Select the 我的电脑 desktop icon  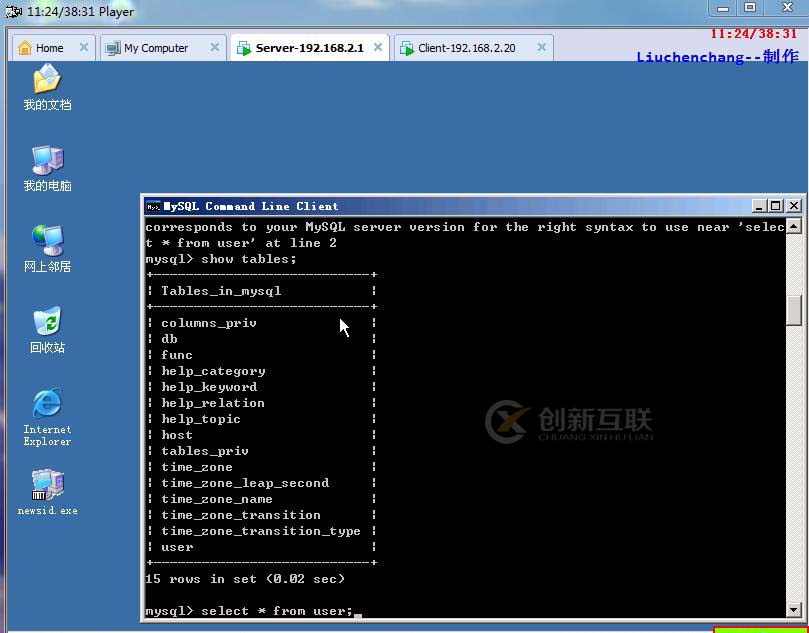[47, 168]
